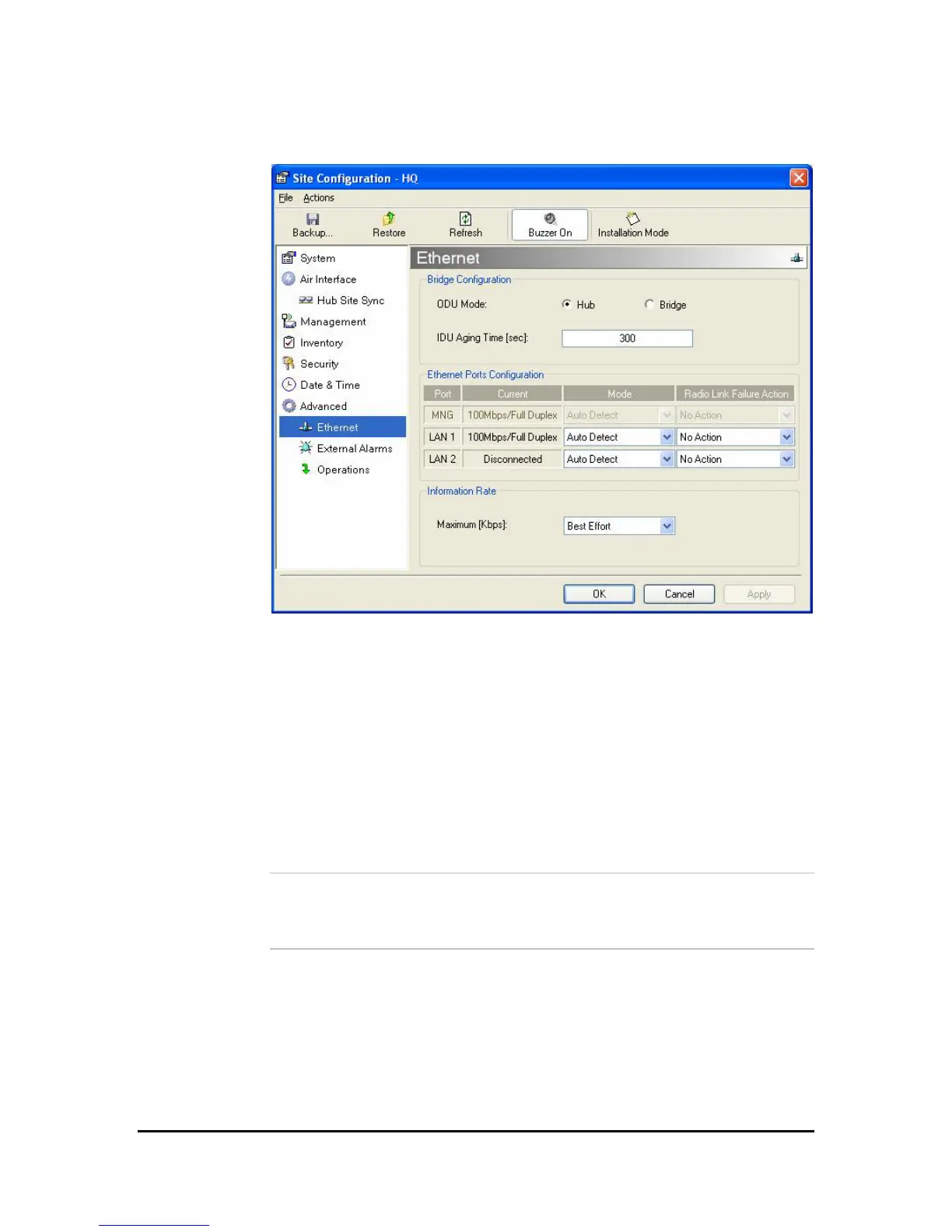Click the External Alarms icon
The width and height of the screenshot is (952, 1232).
(x=306, y=447)
